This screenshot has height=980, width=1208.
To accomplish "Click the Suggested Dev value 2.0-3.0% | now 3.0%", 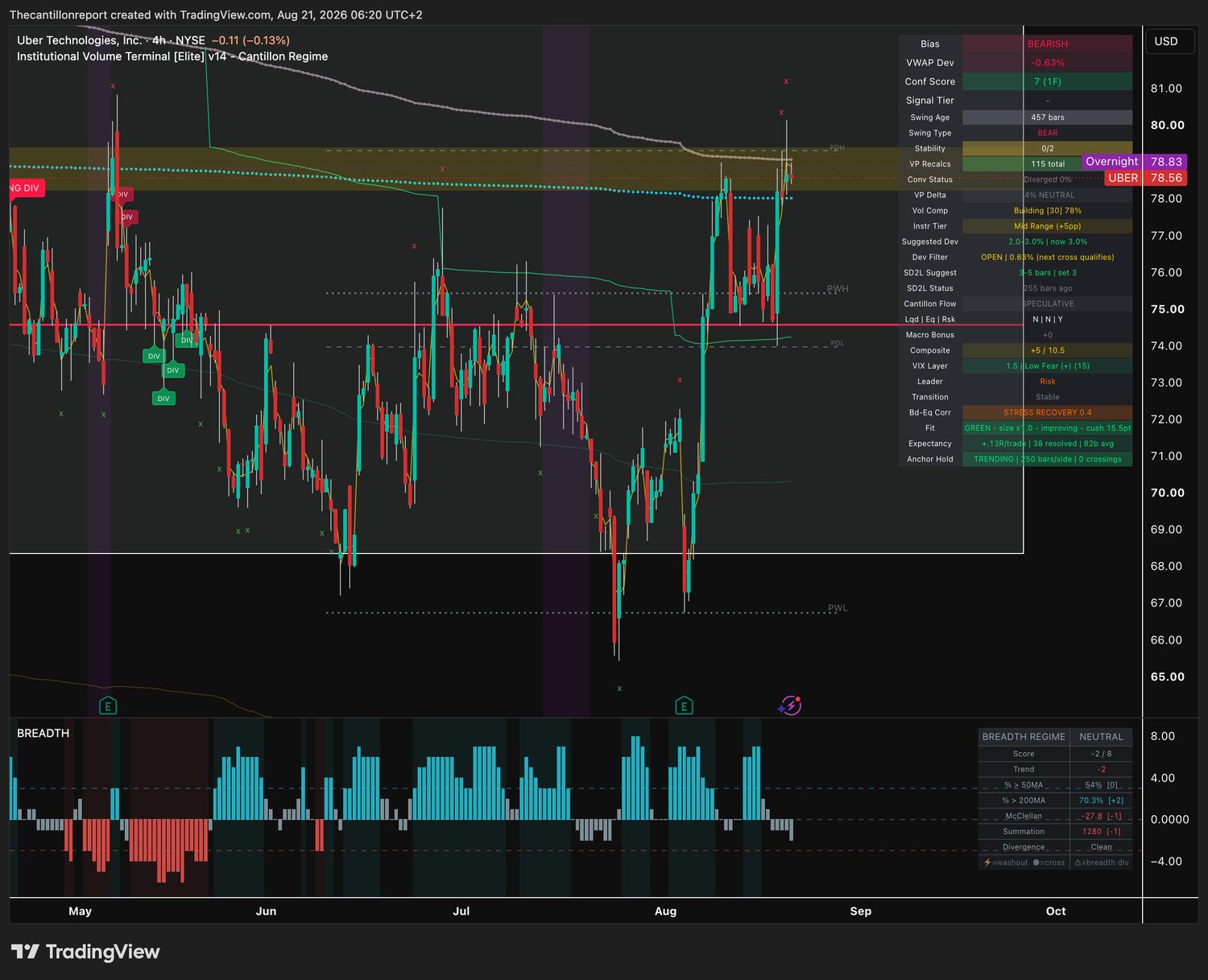I will click(x=1048, y=242).
